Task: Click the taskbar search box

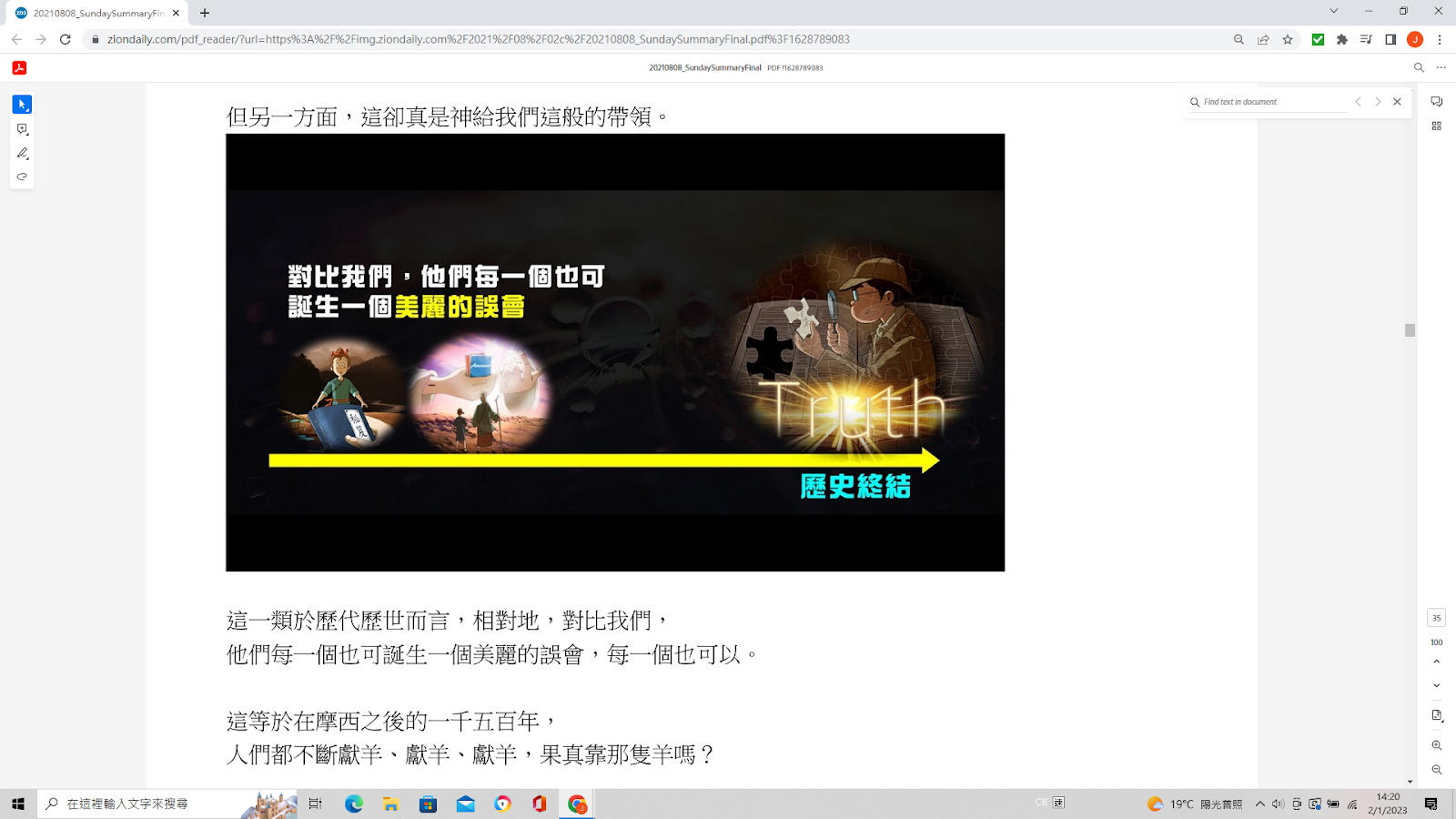Action: click(167, 804)
